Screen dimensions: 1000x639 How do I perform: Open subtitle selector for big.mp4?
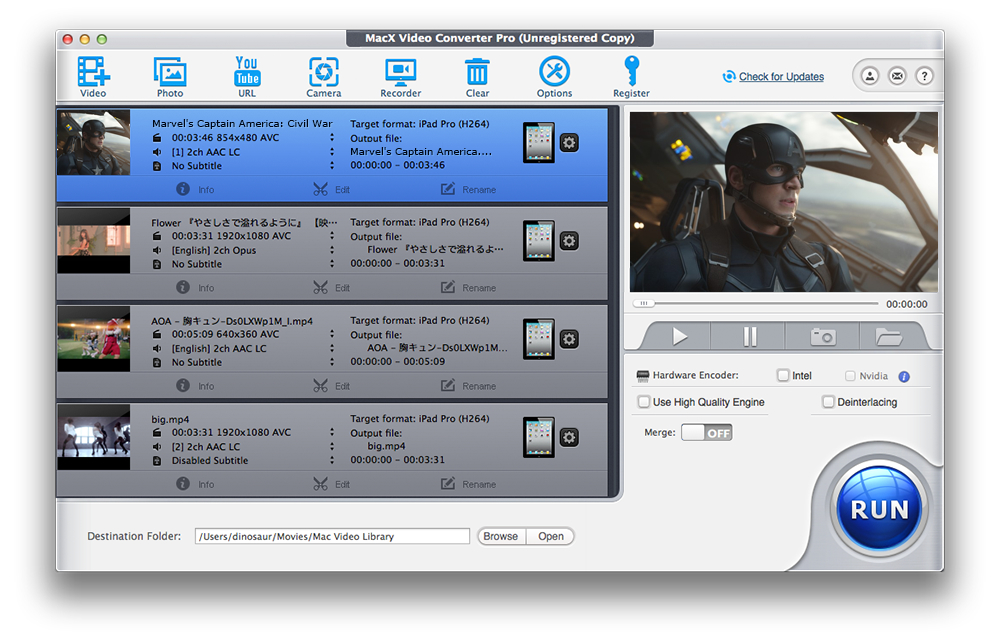point(332,460)
